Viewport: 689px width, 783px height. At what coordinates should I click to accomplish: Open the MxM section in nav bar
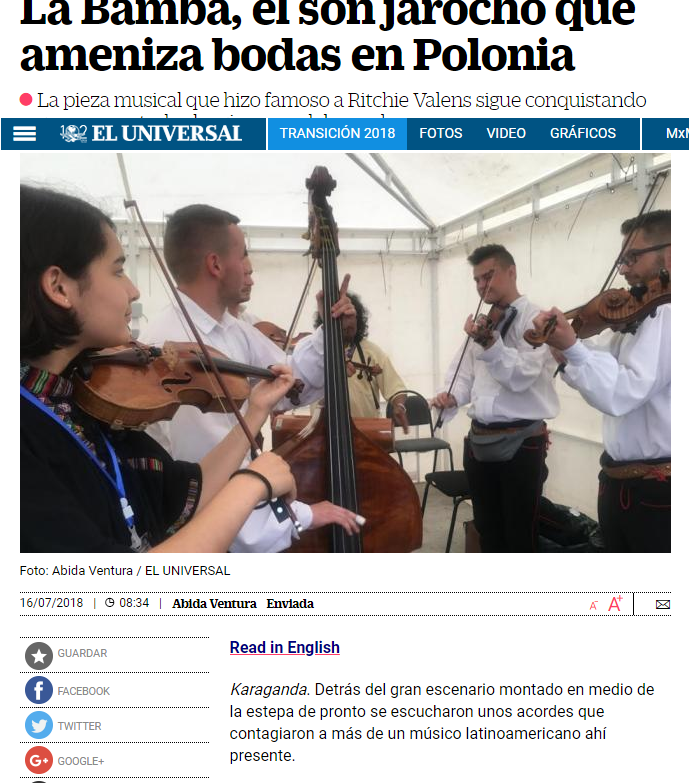pyautogui.click(x=677, y=133)
